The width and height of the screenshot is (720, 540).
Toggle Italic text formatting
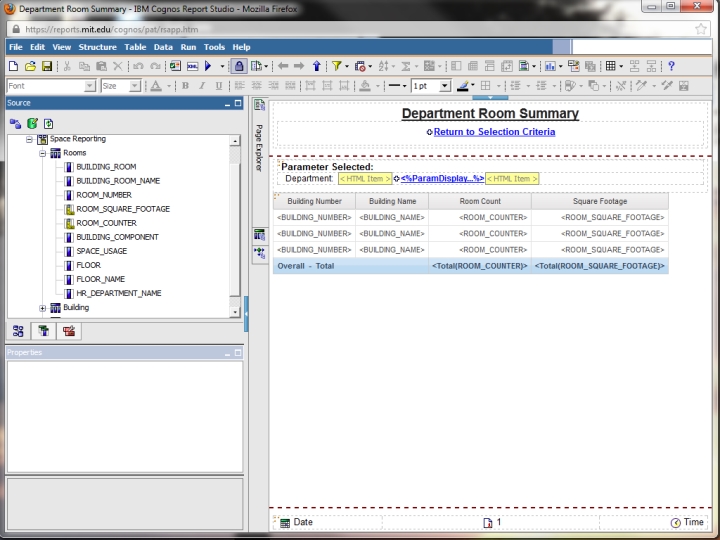pyautogui.click(x=200, y=87)
